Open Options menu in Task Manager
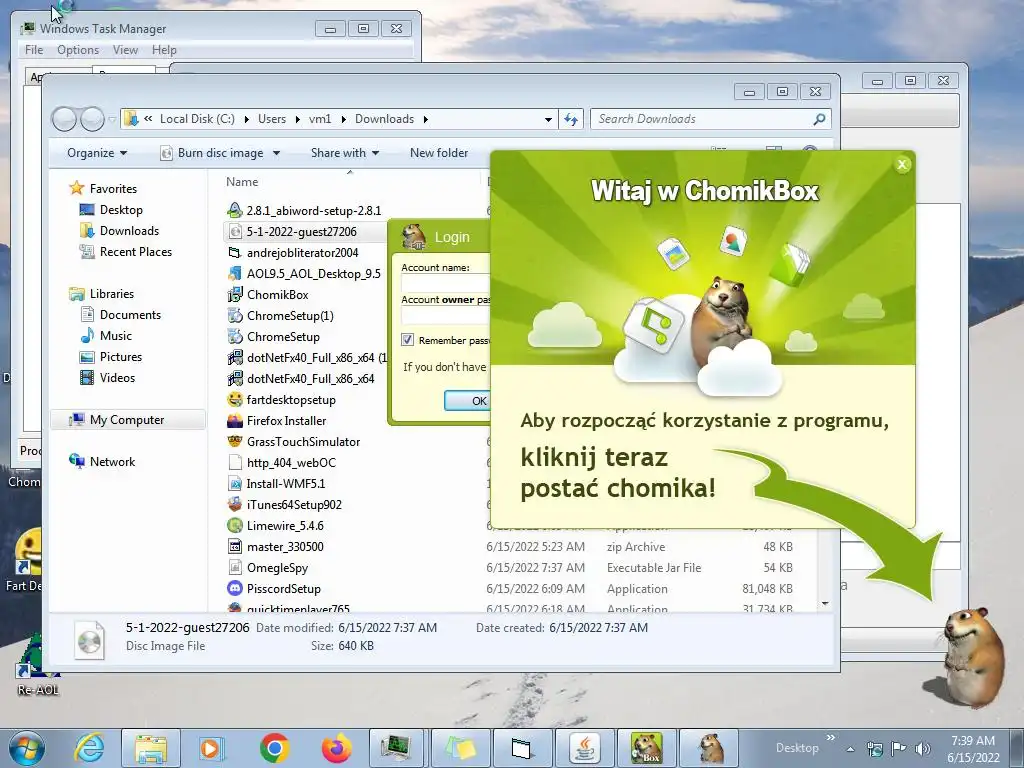 [x=78, y=50]
